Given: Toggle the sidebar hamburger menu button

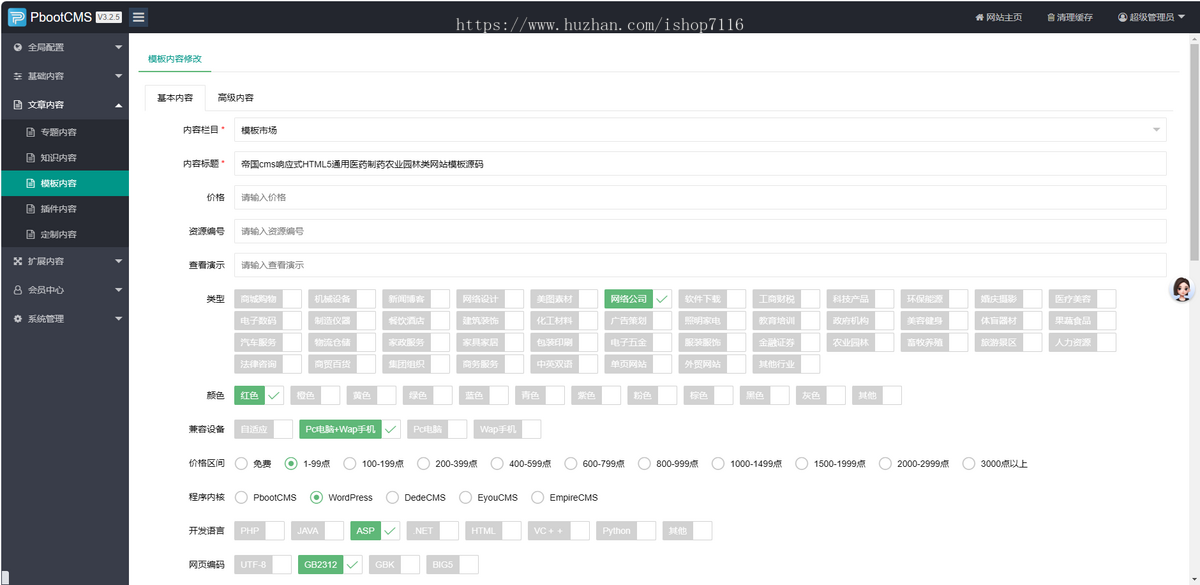Looking at the screenshot, I should pyautogui.click(x=139, y=17).
